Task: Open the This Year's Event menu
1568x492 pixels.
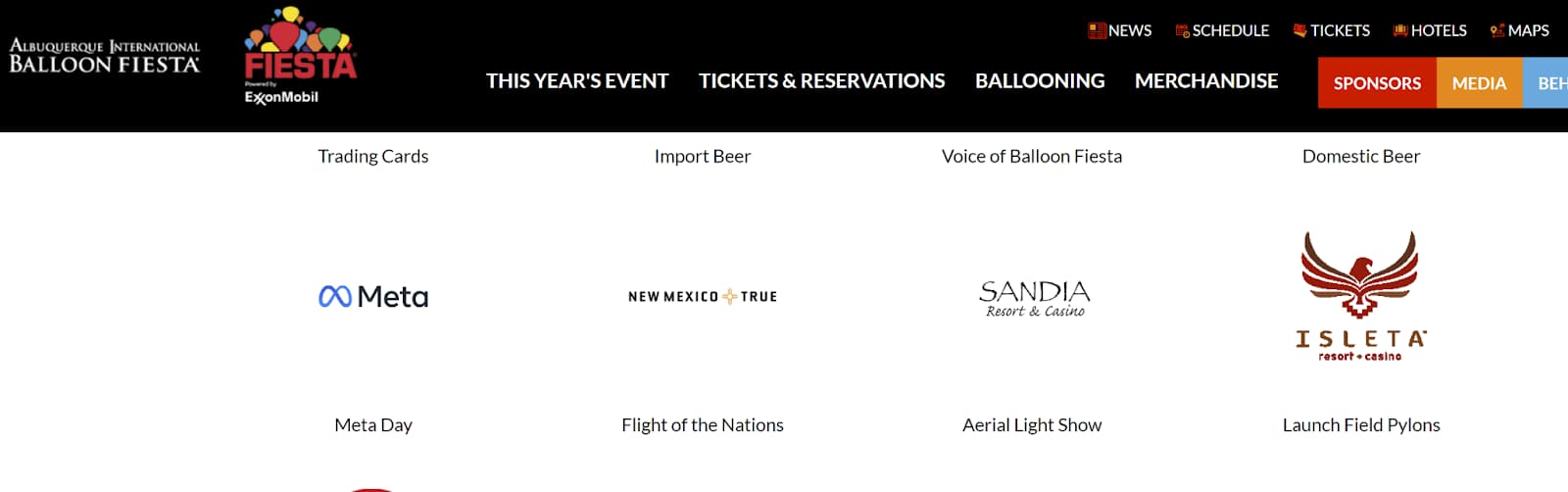Action: [577, 81]
